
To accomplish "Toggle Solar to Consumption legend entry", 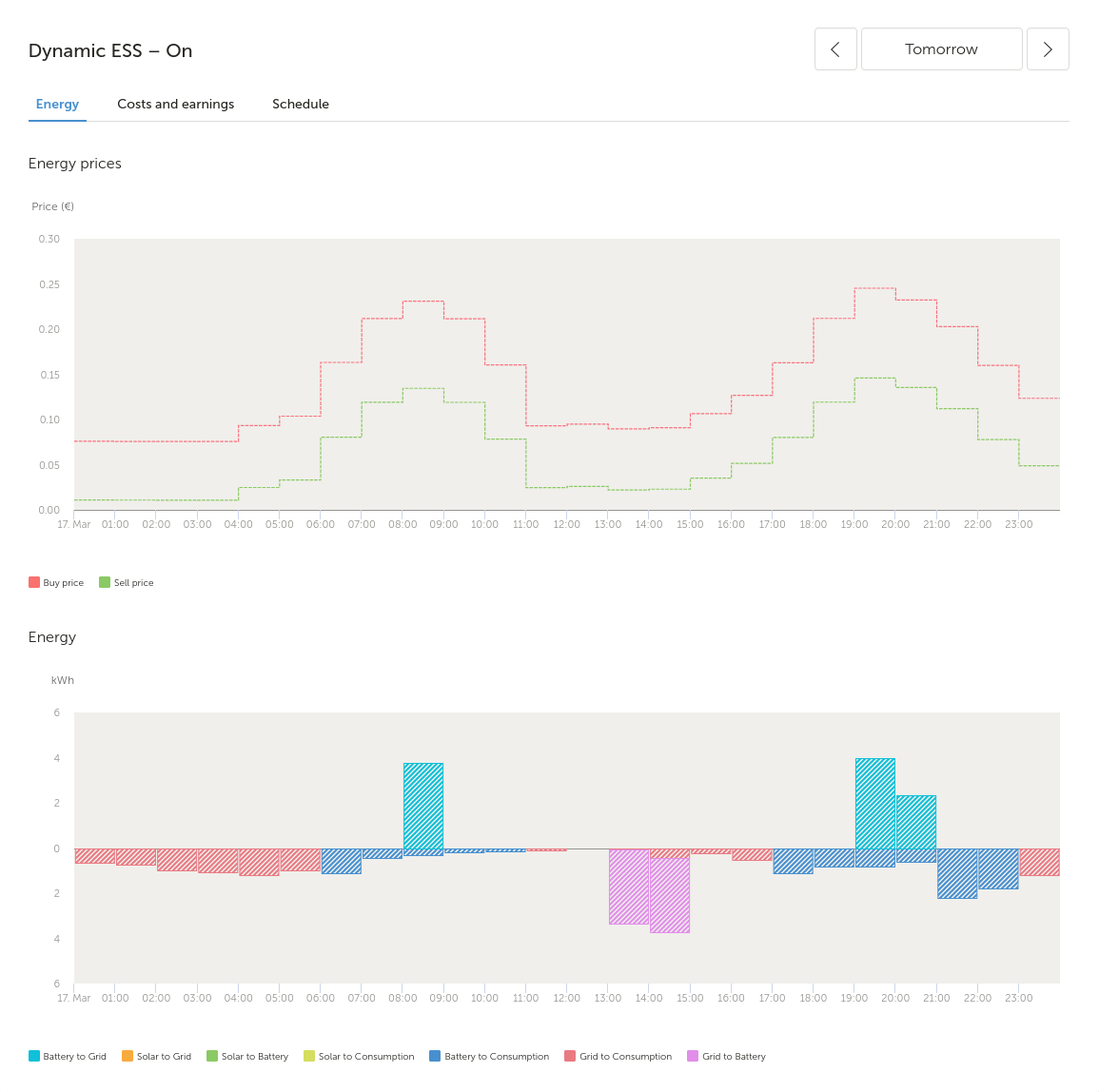I will coord(359,1056).
